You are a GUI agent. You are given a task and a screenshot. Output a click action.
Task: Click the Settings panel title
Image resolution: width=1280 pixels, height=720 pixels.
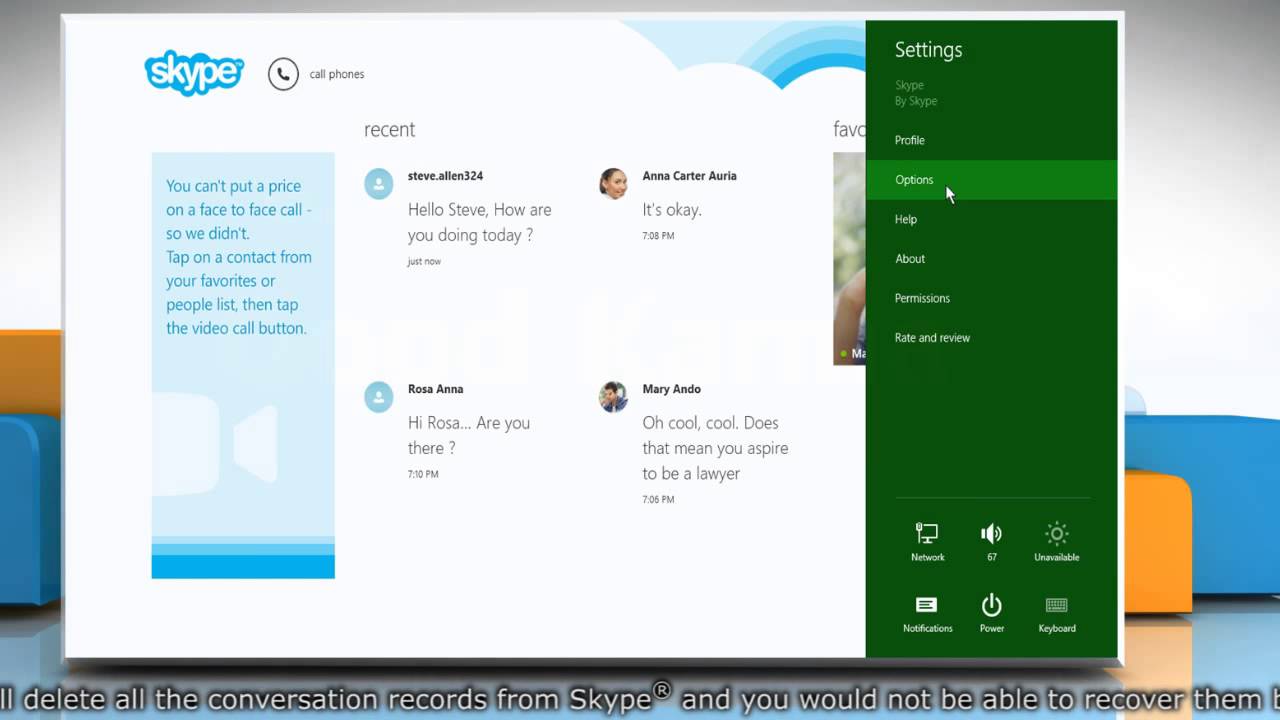(x=928, y=50)
